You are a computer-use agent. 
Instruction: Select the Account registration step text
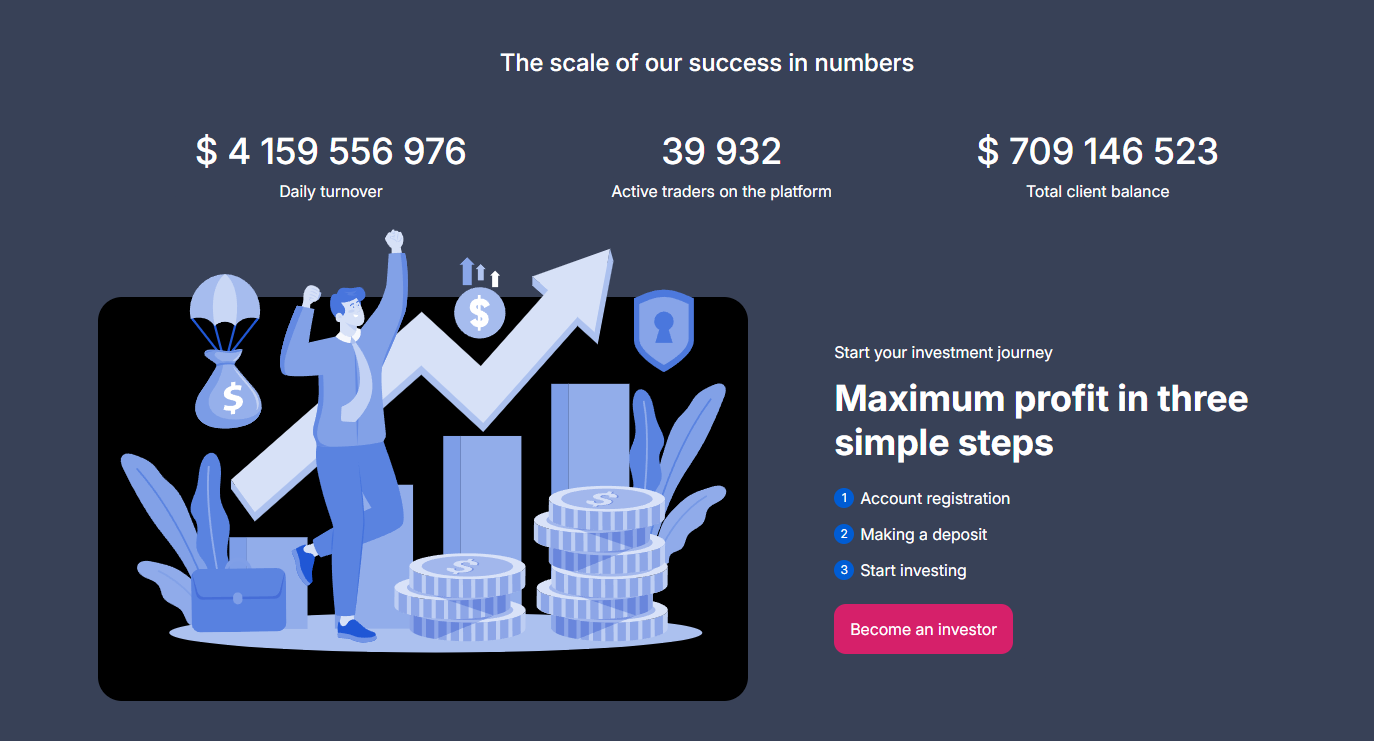pyautogui.click(x=935, y=498)
